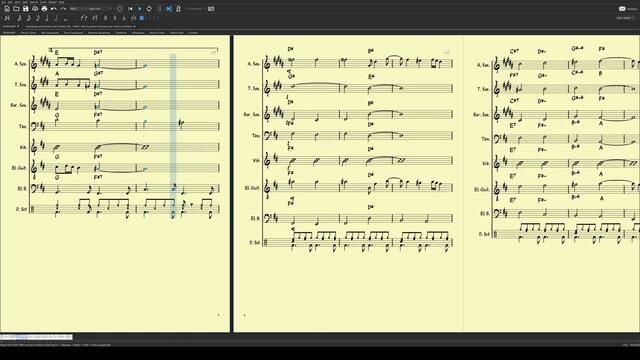The image size is (640, 360).
Task: Save the current score
Action: point(26,9)
